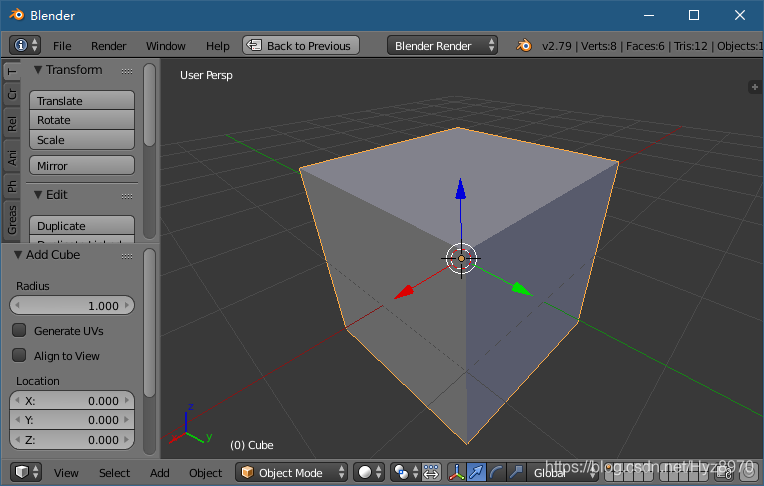
Task: Click the Back to Previous arrow icon
Action: [254, 45]
